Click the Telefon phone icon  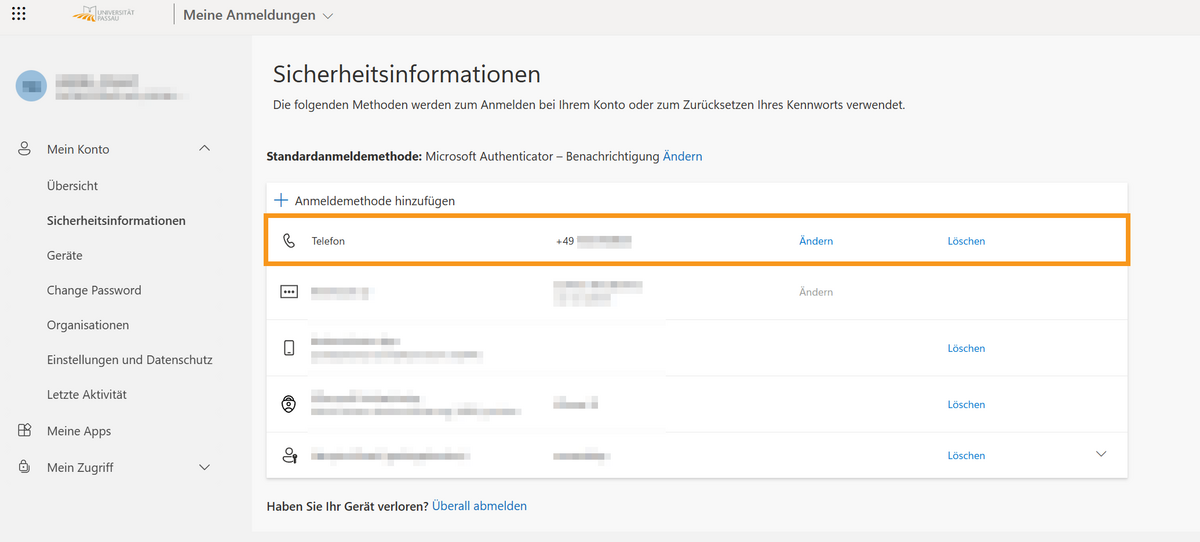[289, 241]
